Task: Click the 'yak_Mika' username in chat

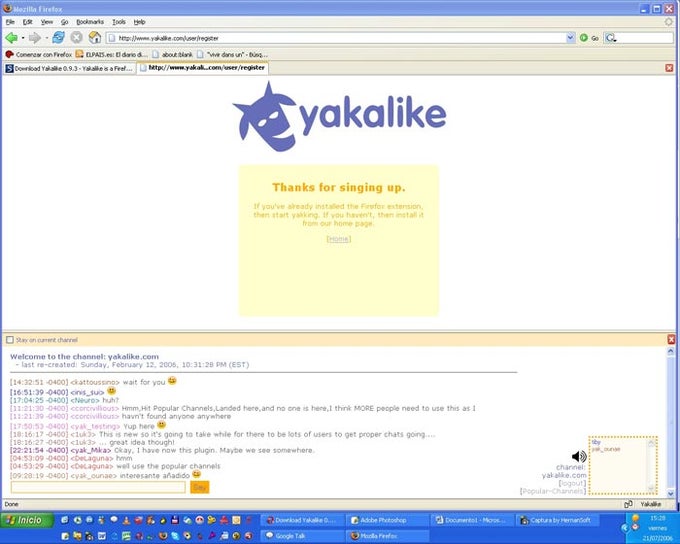Action: pyautogui.click(x=91, y=450)
